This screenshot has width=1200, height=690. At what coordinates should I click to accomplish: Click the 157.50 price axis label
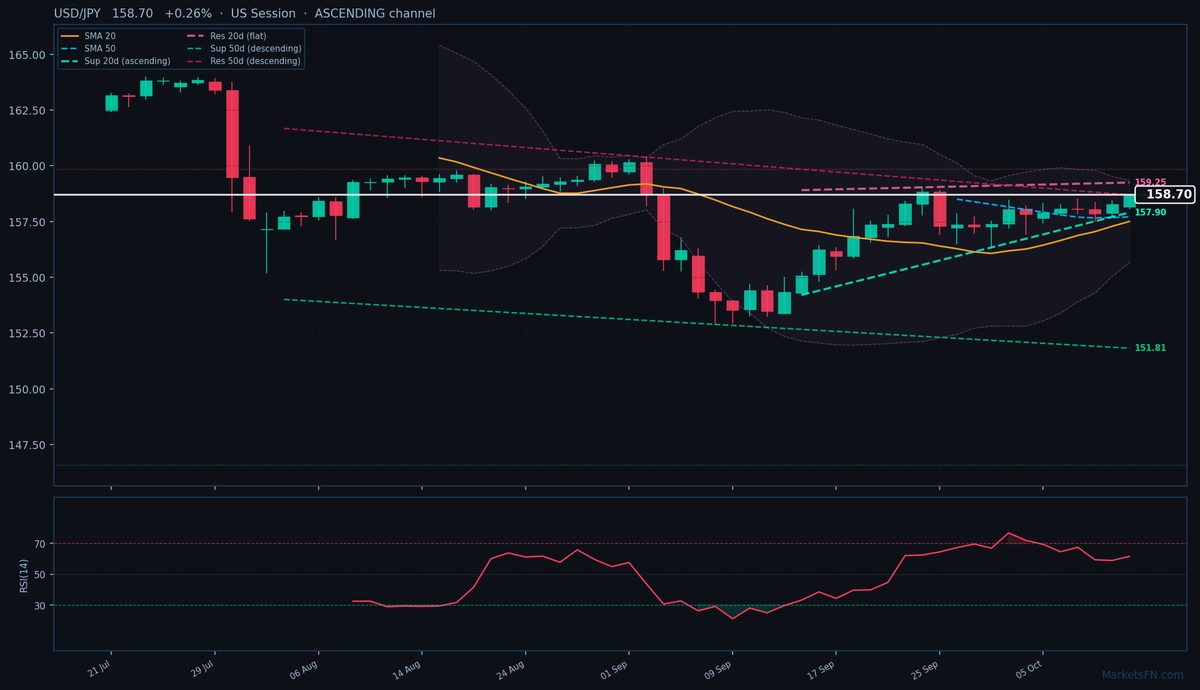28,222
